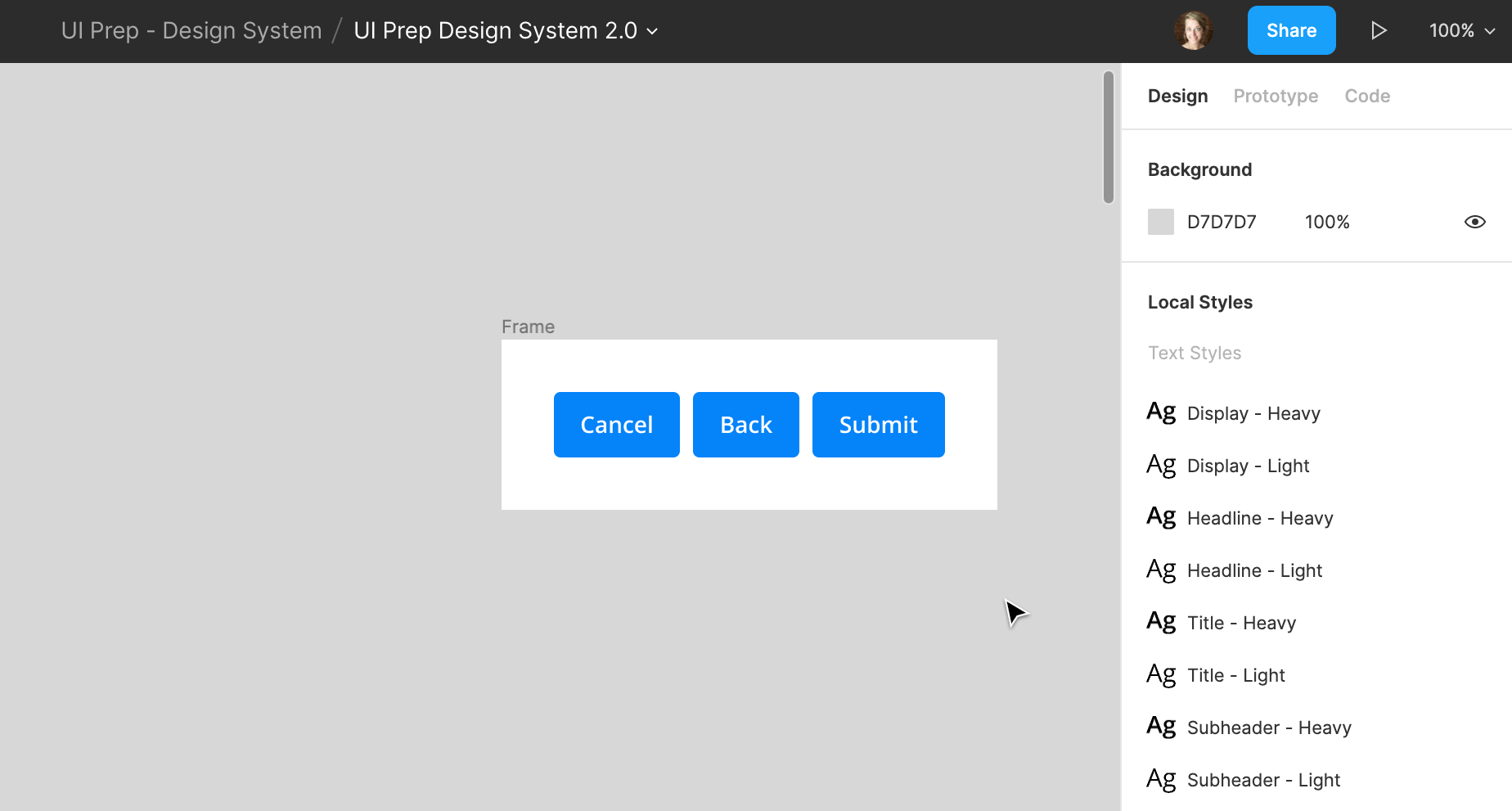Click the Submit button in the frame
Image resolution: width=1512 pixels, height=811 pixels.
pos(879,425)
